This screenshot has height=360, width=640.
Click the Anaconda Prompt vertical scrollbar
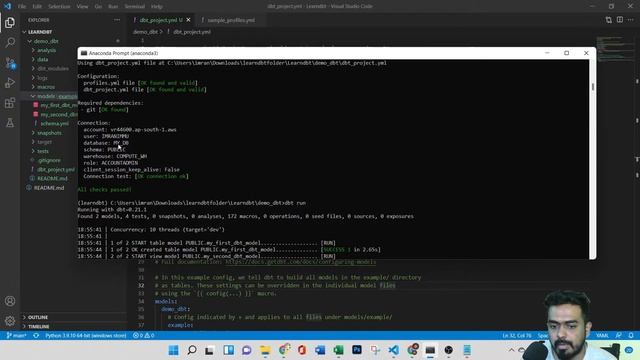592,159
